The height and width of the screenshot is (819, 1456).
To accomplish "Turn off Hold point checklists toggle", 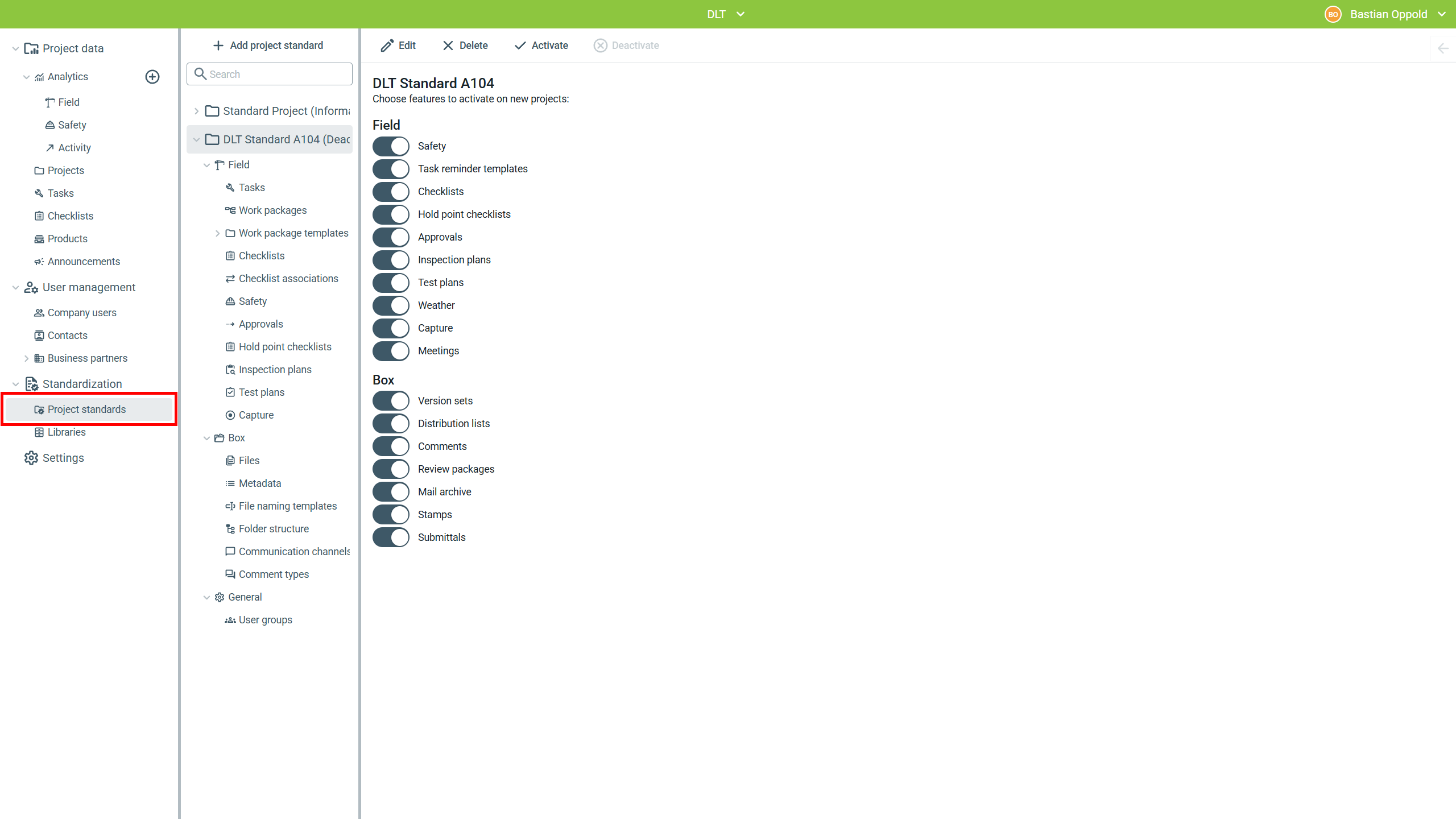I will 391,214.
